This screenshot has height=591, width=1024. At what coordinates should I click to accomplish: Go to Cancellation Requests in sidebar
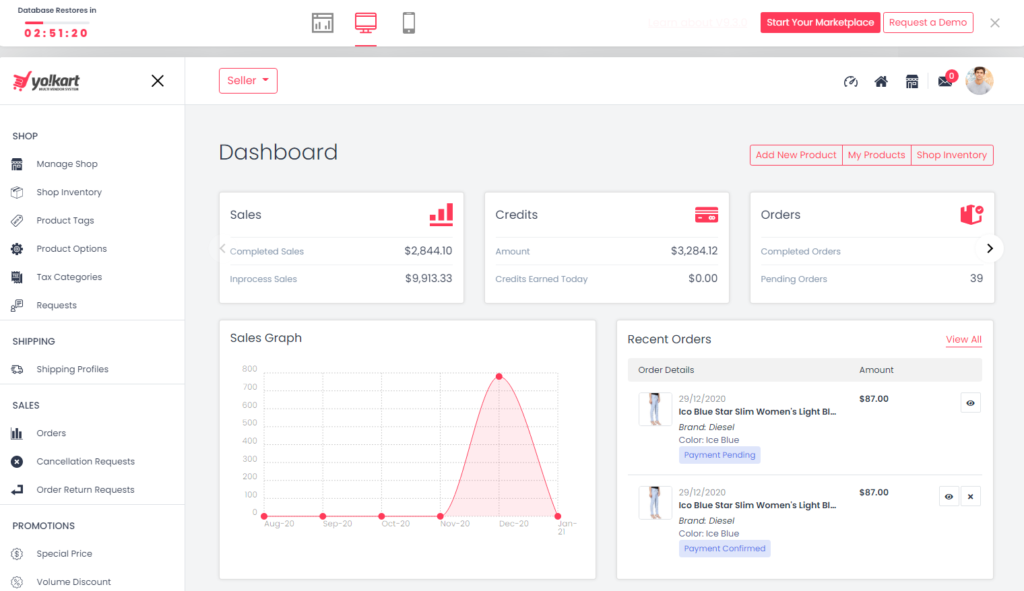pos(85,462)
